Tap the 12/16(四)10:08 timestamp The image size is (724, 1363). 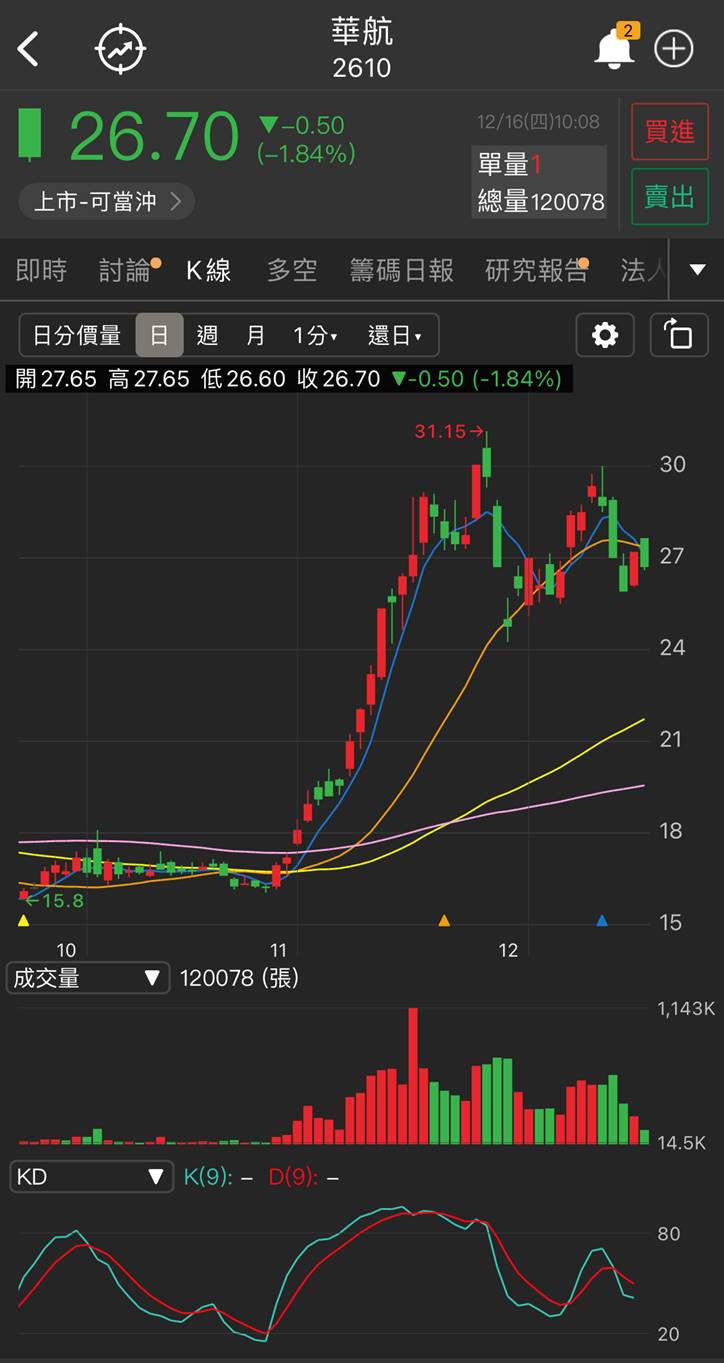pyautogui.click(x=538, y=122)
